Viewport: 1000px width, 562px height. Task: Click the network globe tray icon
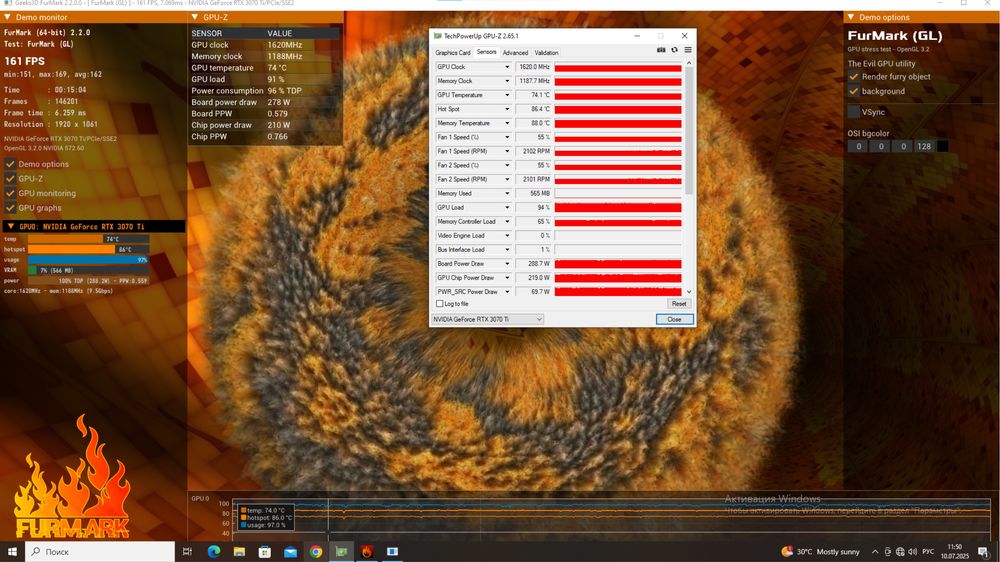coord(900,551)
